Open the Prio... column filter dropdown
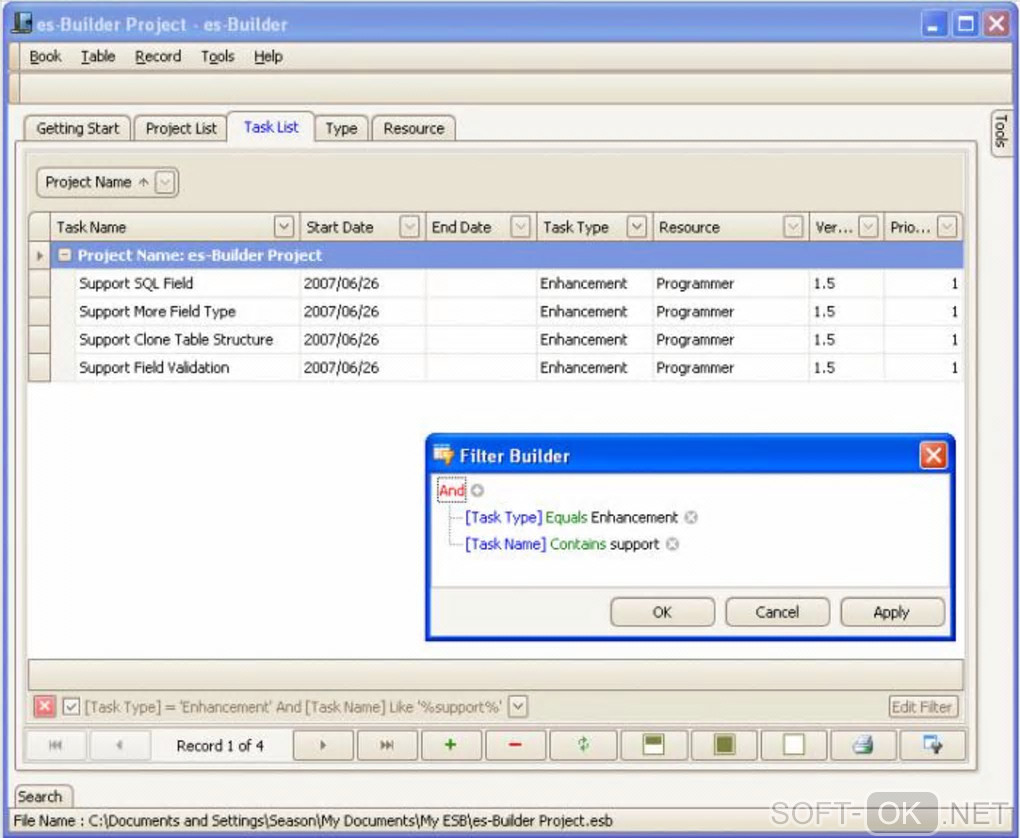The image size is (1020, 838). coord(948,227)
